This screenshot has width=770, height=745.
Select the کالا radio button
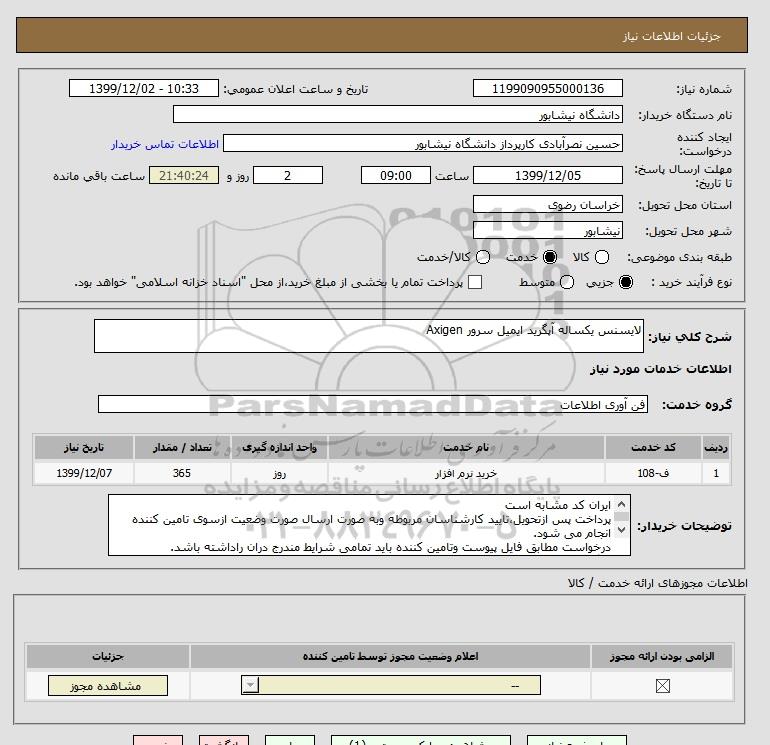(602, 257)
